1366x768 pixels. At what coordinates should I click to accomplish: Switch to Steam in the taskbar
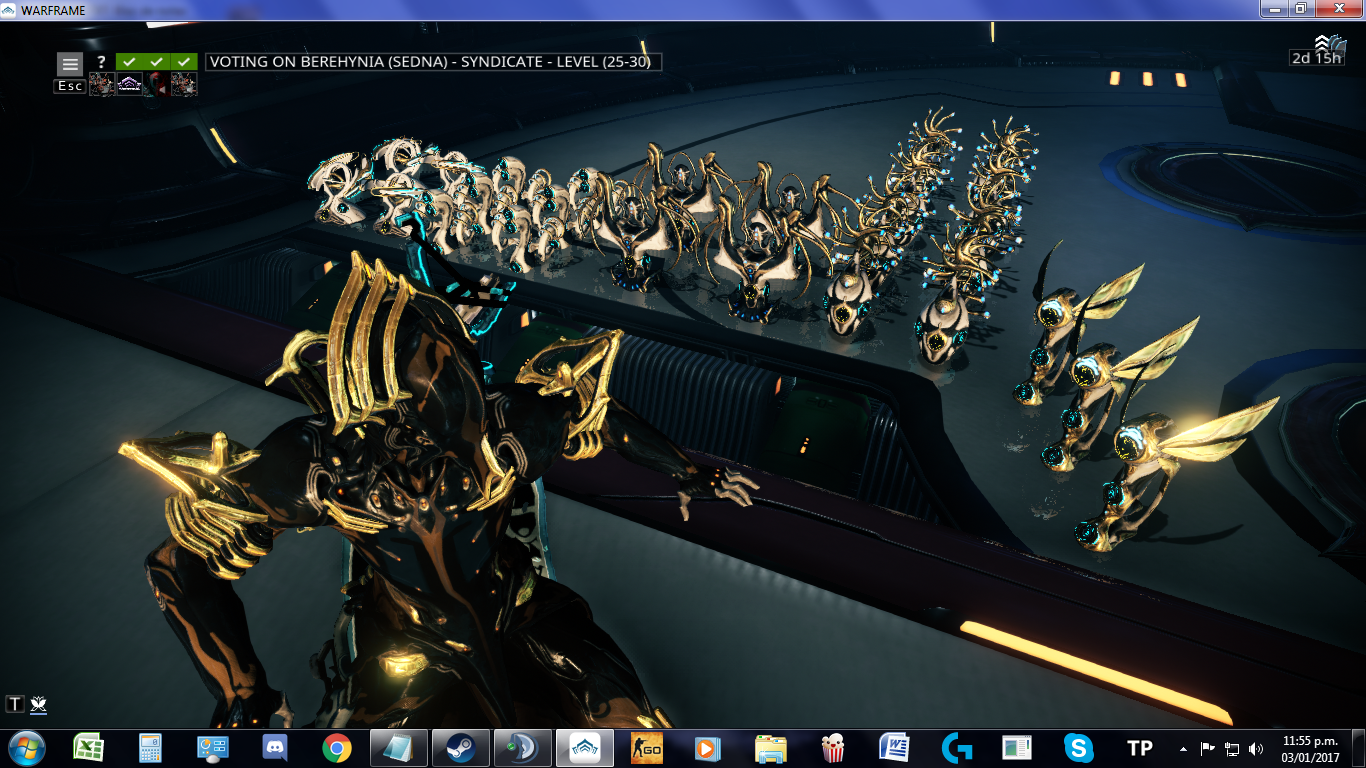[461, 747]
